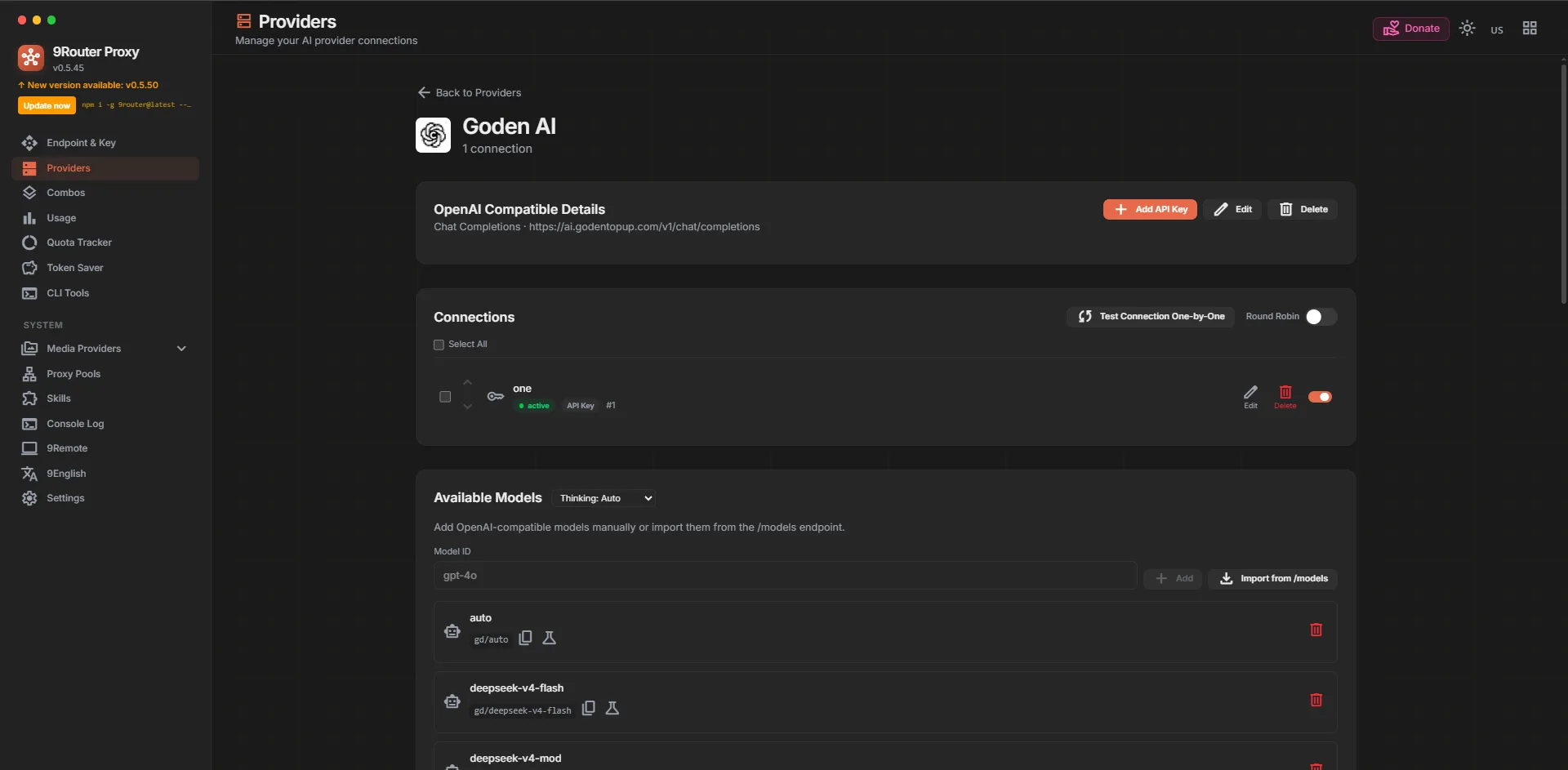Click the key icon of connection one
Screen dimensions: 1568x770
tap(495, 396)
